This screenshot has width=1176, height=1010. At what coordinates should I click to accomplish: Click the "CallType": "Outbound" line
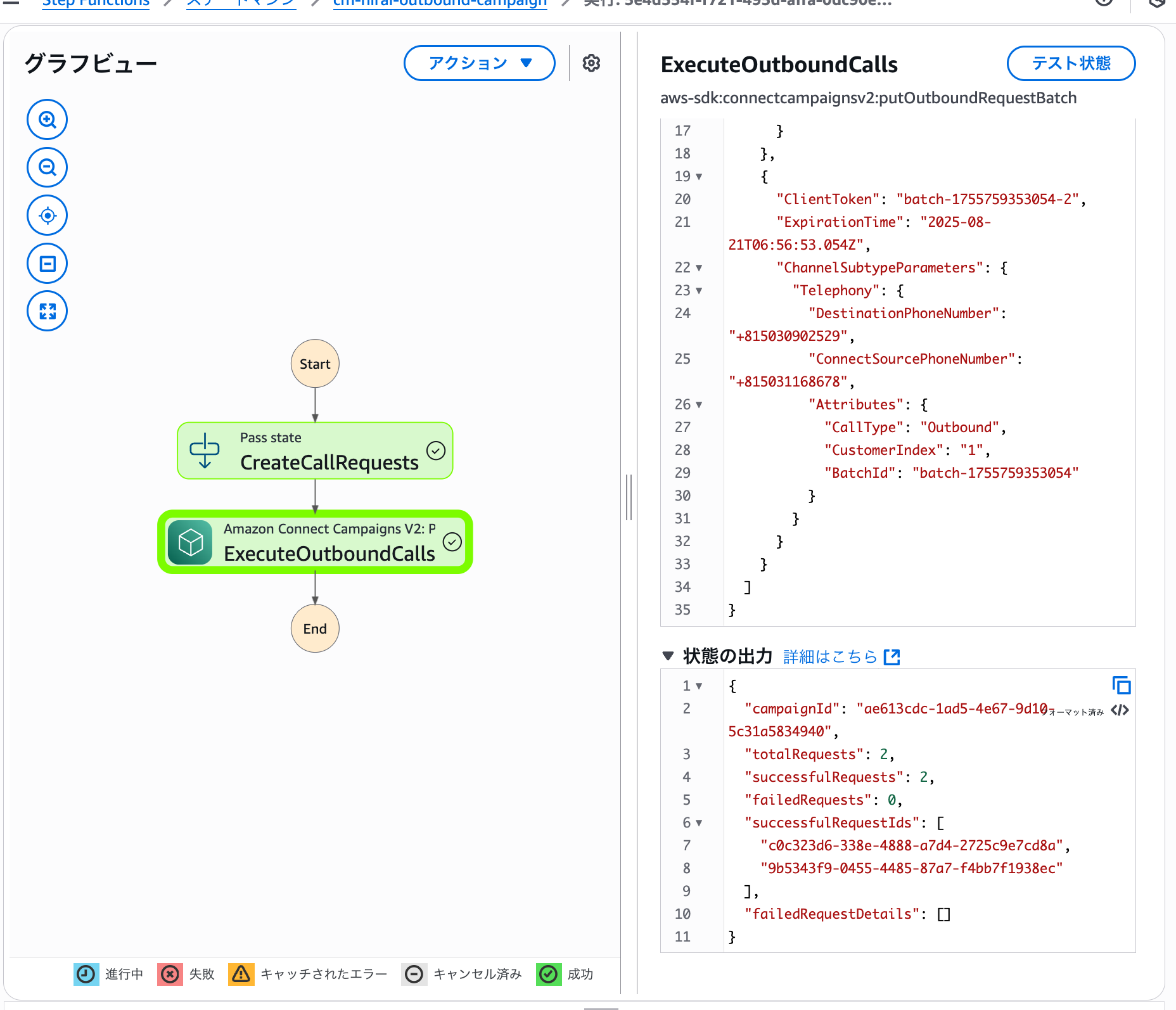point(915,428)
